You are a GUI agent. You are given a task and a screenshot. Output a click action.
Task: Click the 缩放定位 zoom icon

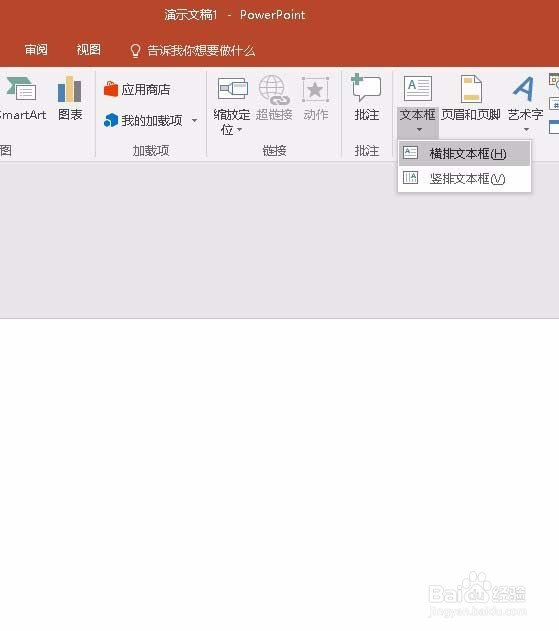[x=232, y=89]
